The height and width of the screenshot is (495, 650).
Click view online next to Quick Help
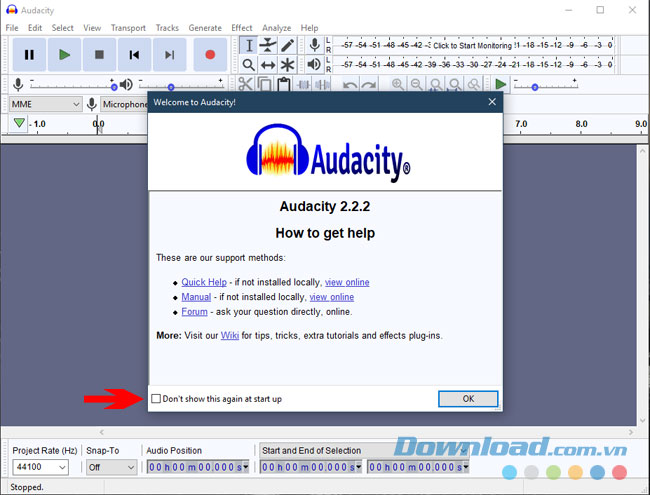click(x=347, y=282)
